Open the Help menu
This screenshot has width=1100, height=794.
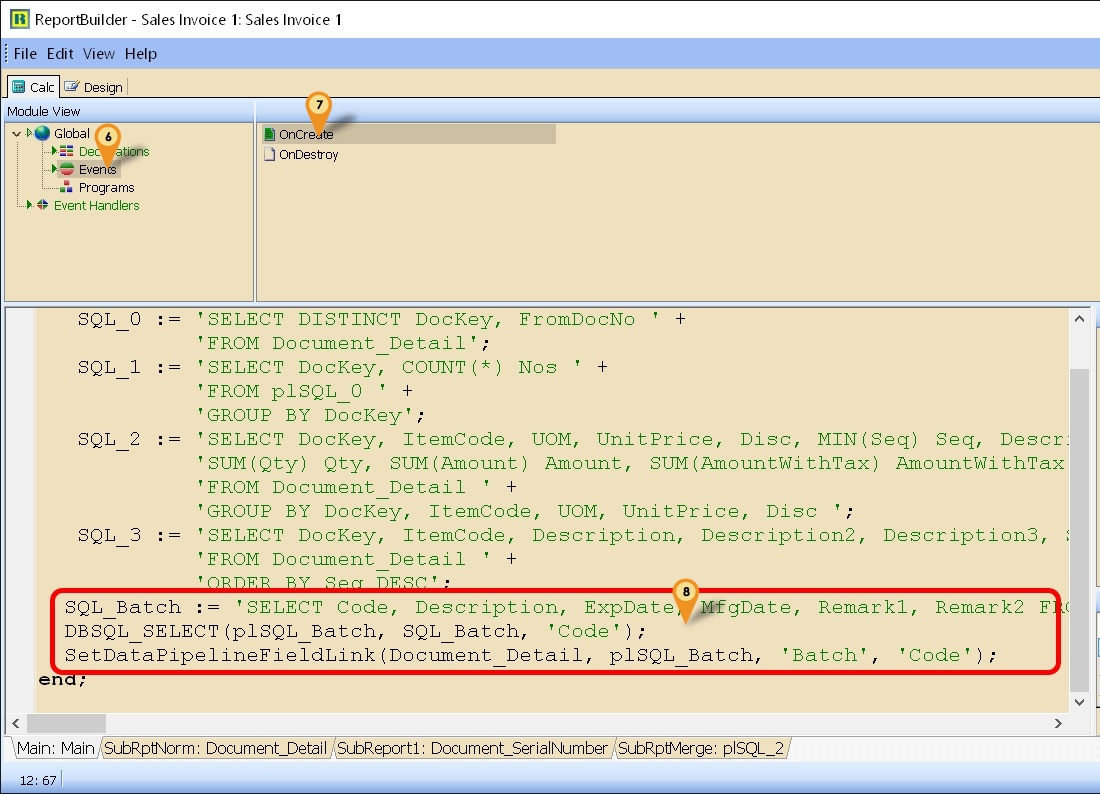coord(140,54)
